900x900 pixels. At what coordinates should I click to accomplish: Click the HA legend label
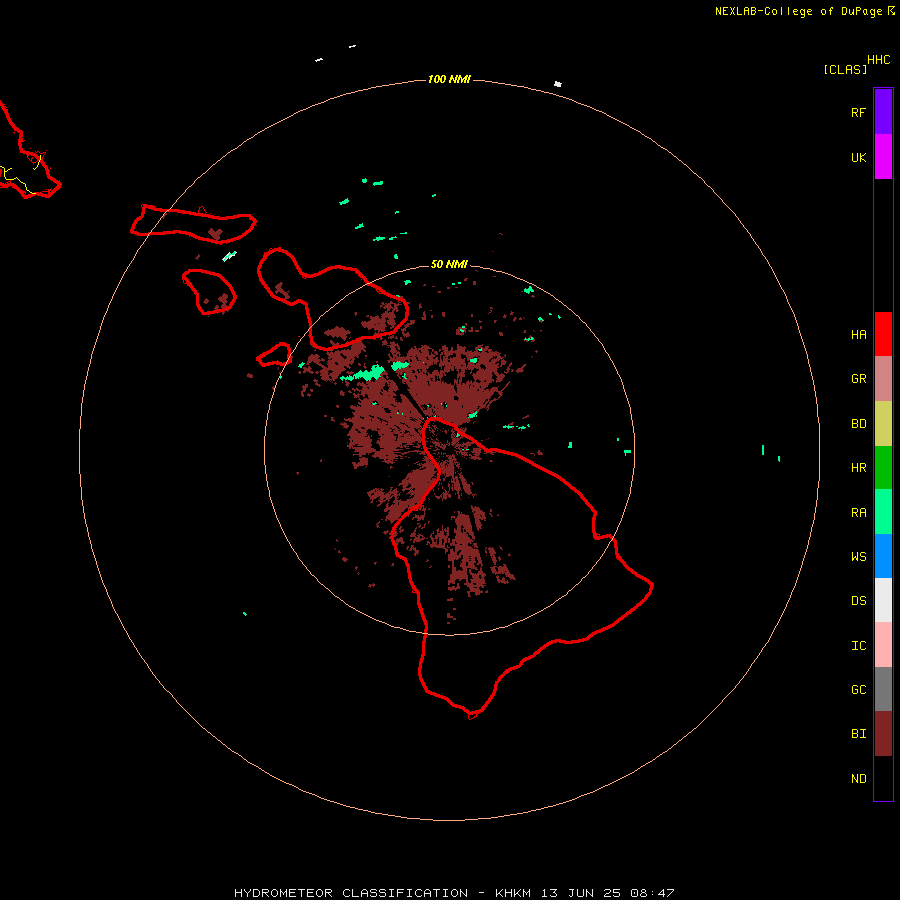click(x=858, y=334)
